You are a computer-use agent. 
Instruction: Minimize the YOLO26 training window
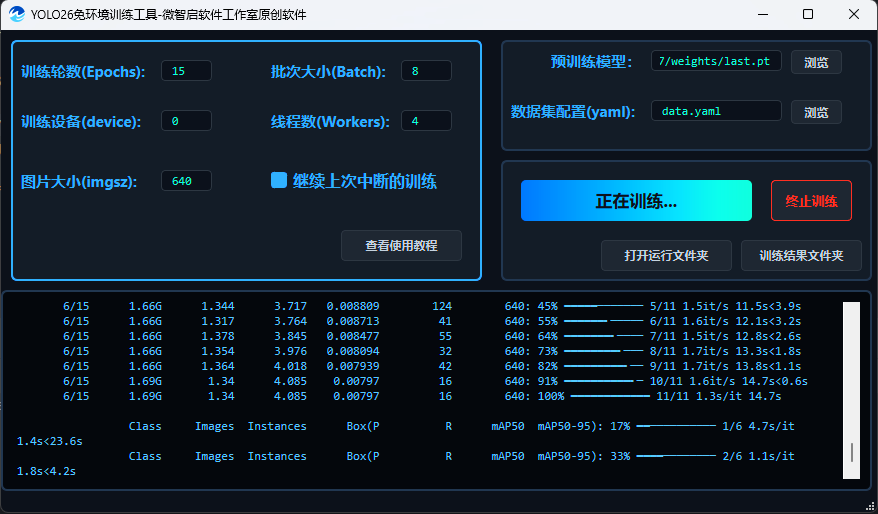(x=763, y=14)
